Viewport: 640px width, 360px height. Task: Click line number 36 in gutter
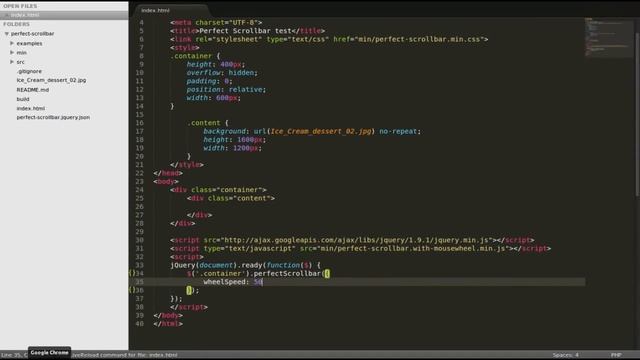click(x=140, y=290)
